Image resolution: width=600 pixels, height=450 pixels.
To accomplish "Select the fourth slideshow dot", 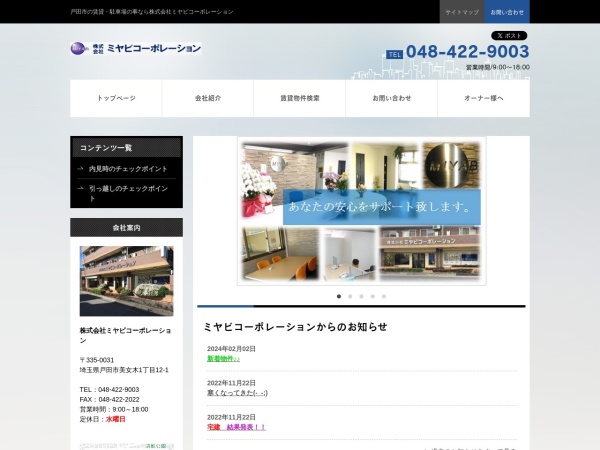I will point(373,296).
